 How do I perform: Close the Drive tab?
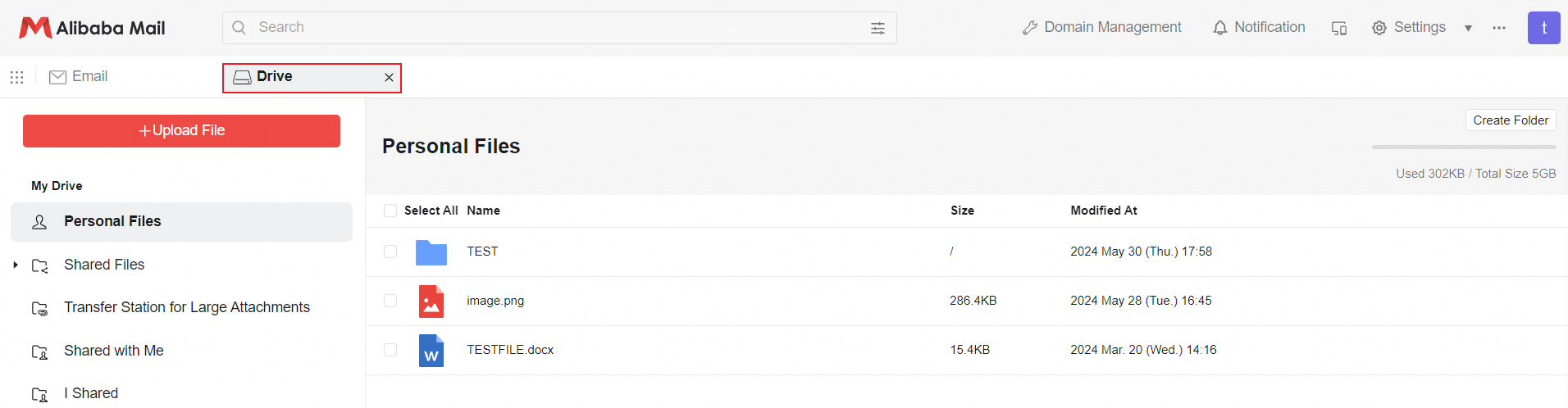tap(389, 78)
